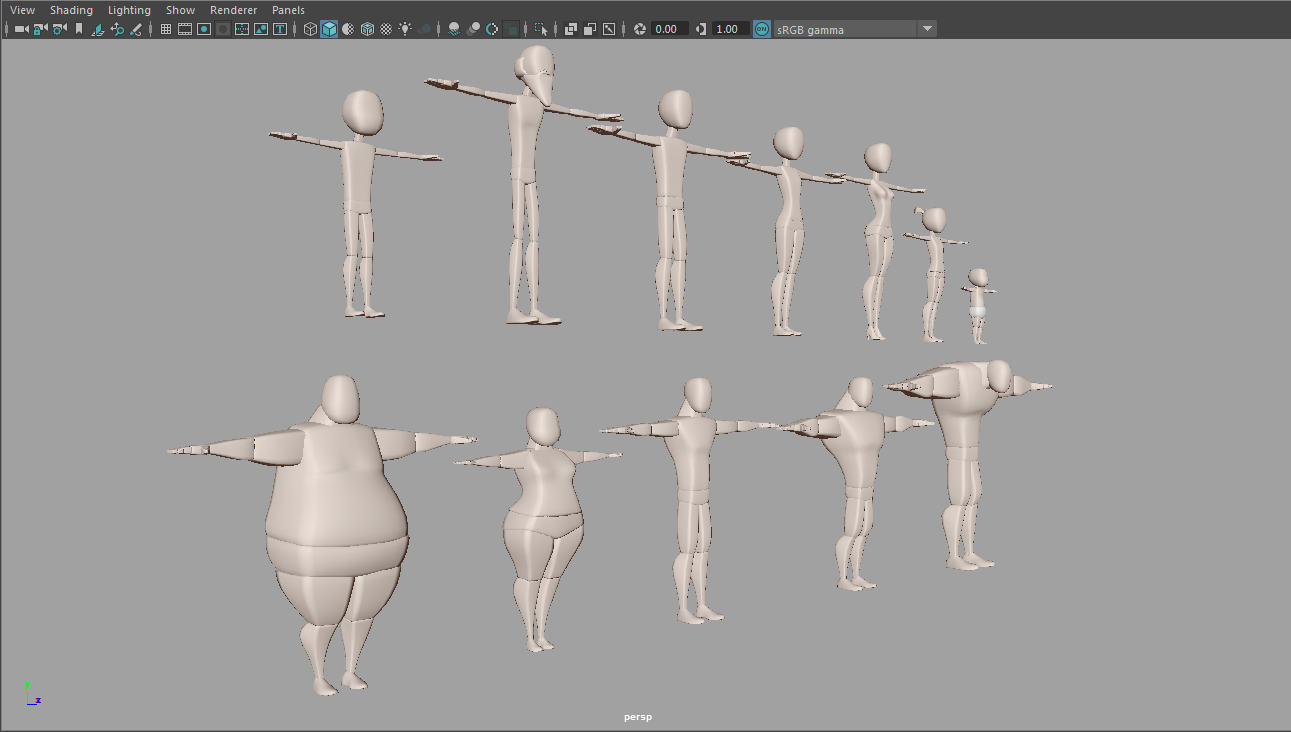1291x732 pixels.
Task: Toggle Wireframe on Shaded icon
Action: [x=367, y=29]
